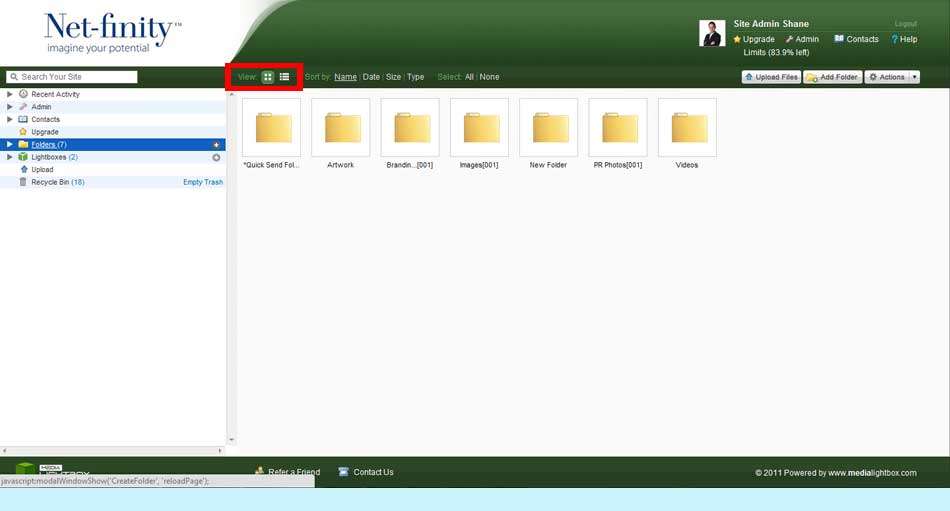The height and width of the screenshot is (511, 950).
Task: Switch to list view
Action: click(x=284, y=77)
